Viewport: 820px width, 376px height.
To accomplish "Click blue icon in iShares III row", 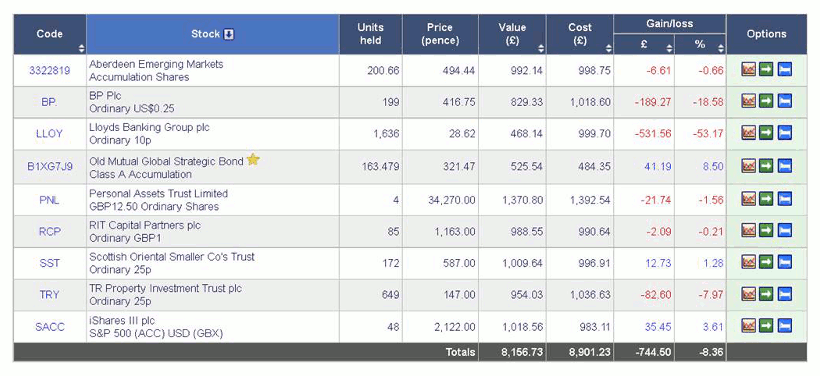I will (x=784, y=326).
